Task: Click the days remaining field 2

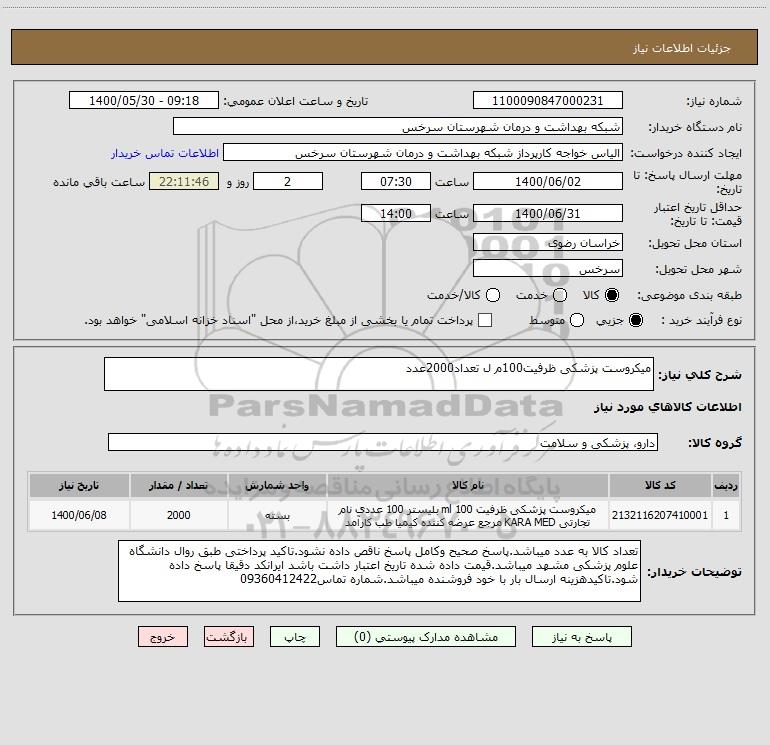Action: coord(288,181)
